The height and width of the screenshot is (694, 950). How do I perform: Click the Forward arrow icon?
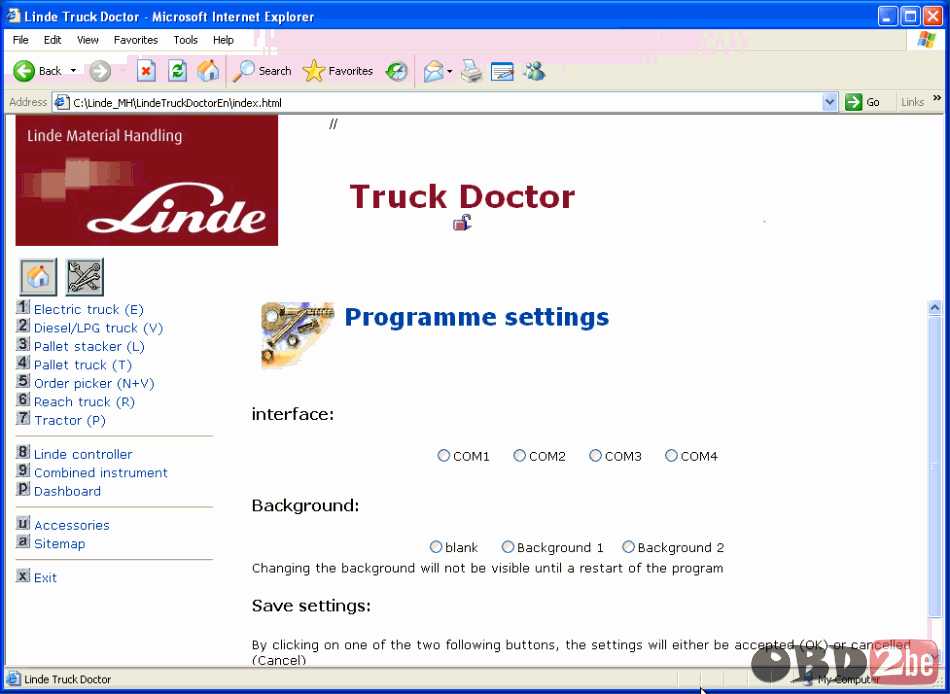click(100, 72)
